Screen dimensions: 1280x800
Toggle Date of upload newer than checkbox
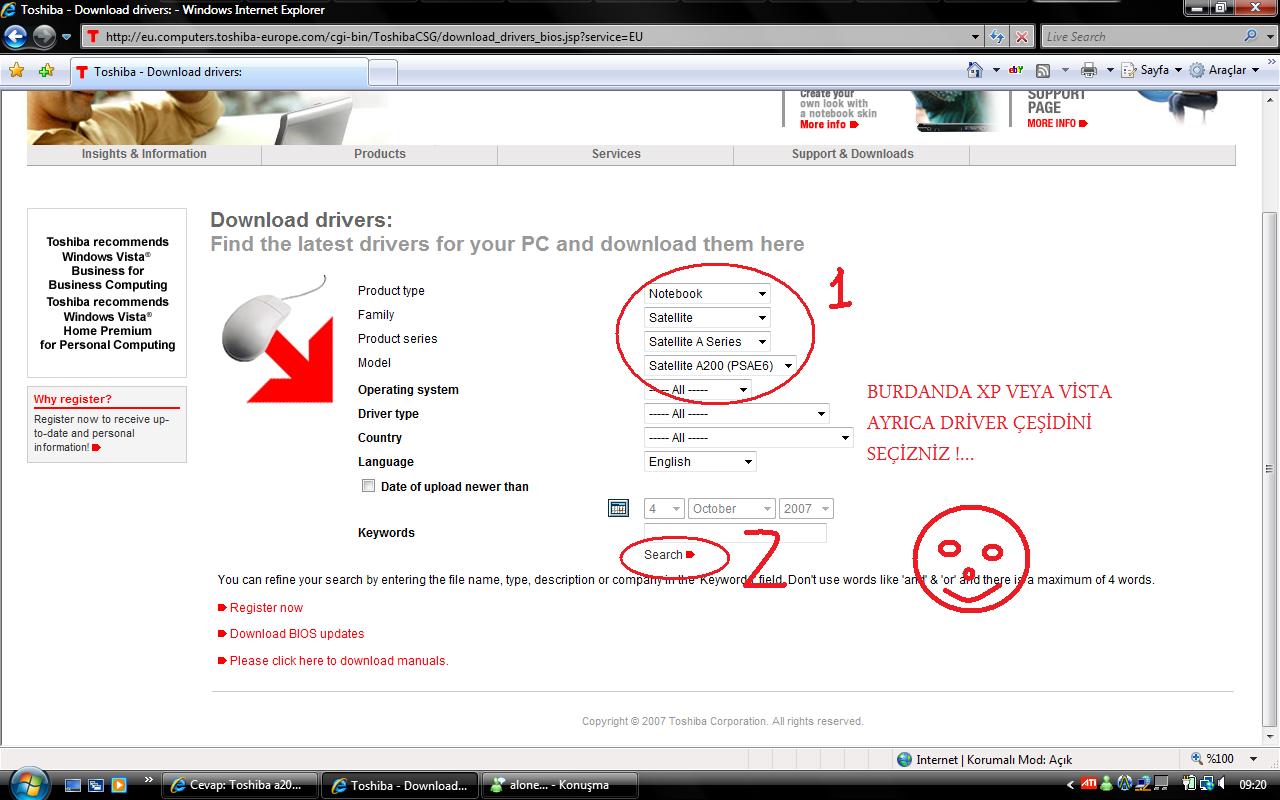pos(368,486)
